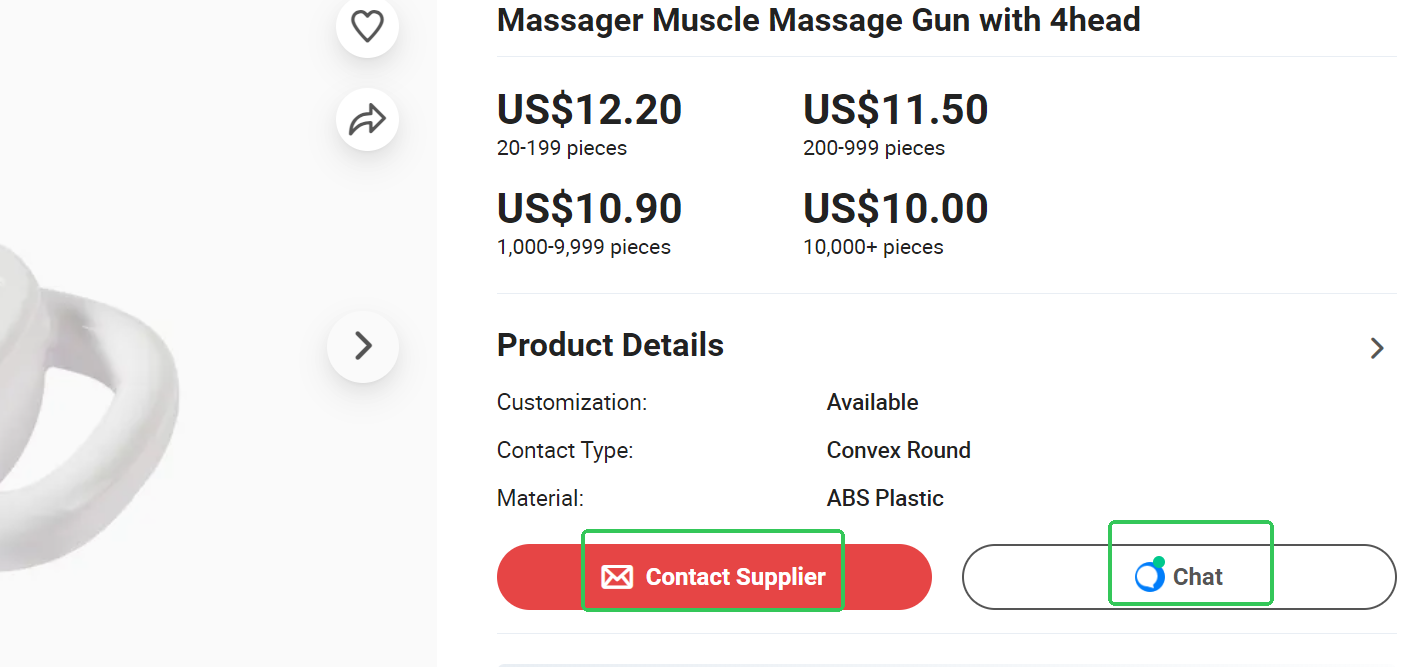Select the US$11.50 price tier
This screenshot has height=667, width=1417.
coord(895,110)
